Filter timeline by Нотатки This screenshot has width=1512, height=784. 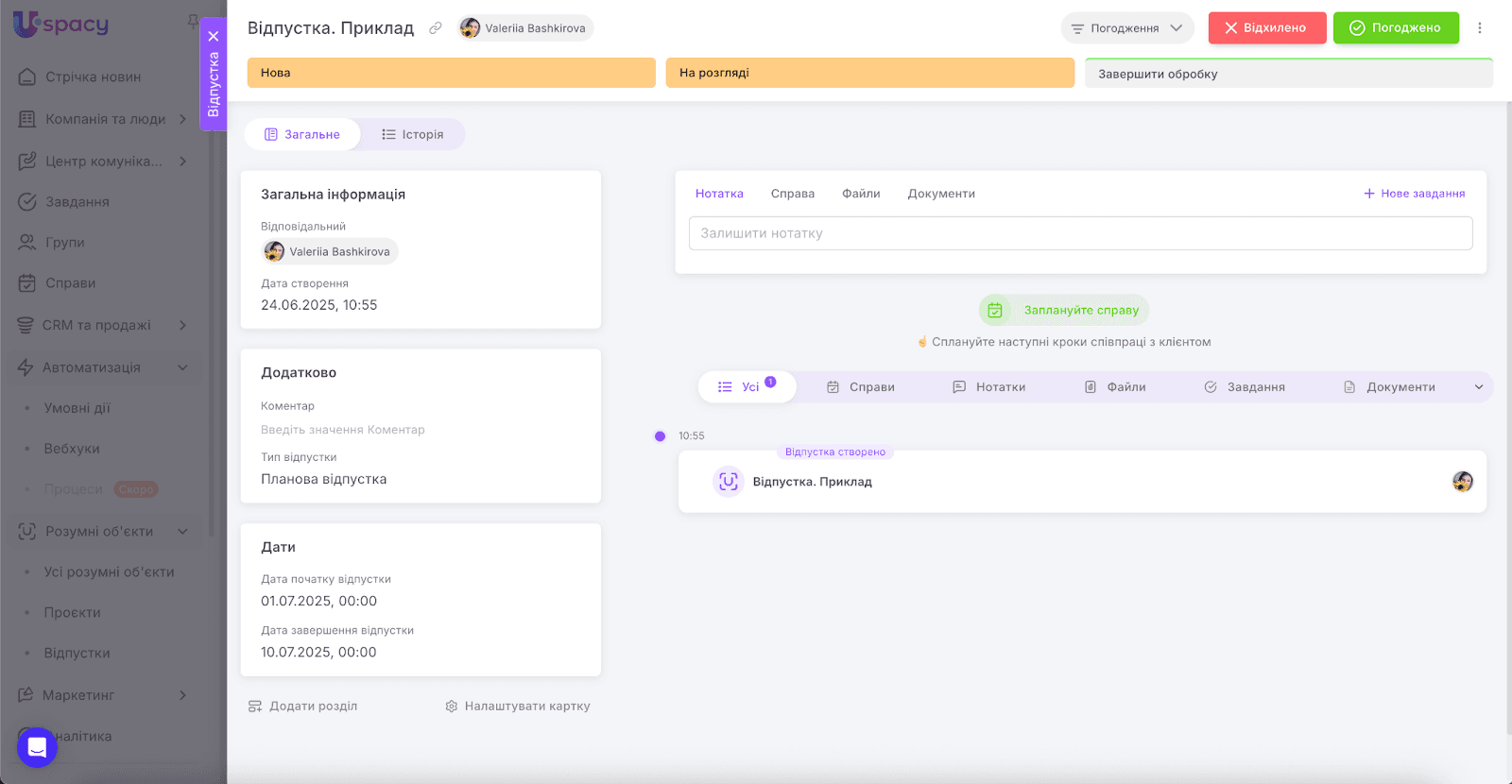click(x=989, y=387)
